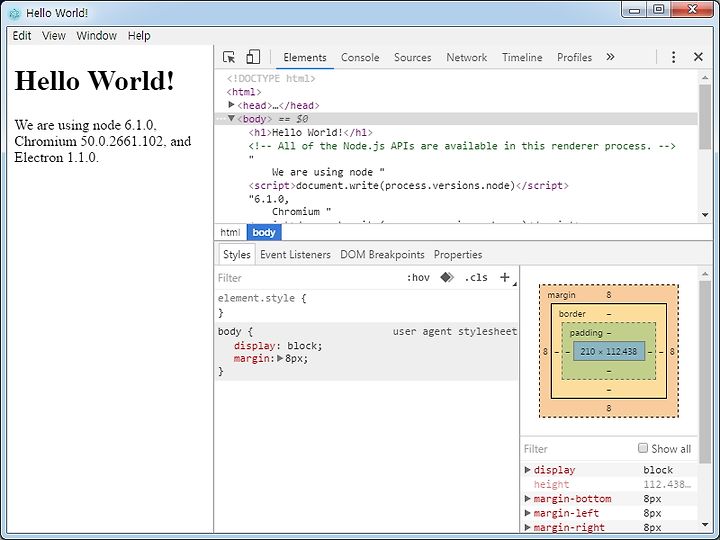
Task: Maximize the Hello World window
Action: point(658,10)
